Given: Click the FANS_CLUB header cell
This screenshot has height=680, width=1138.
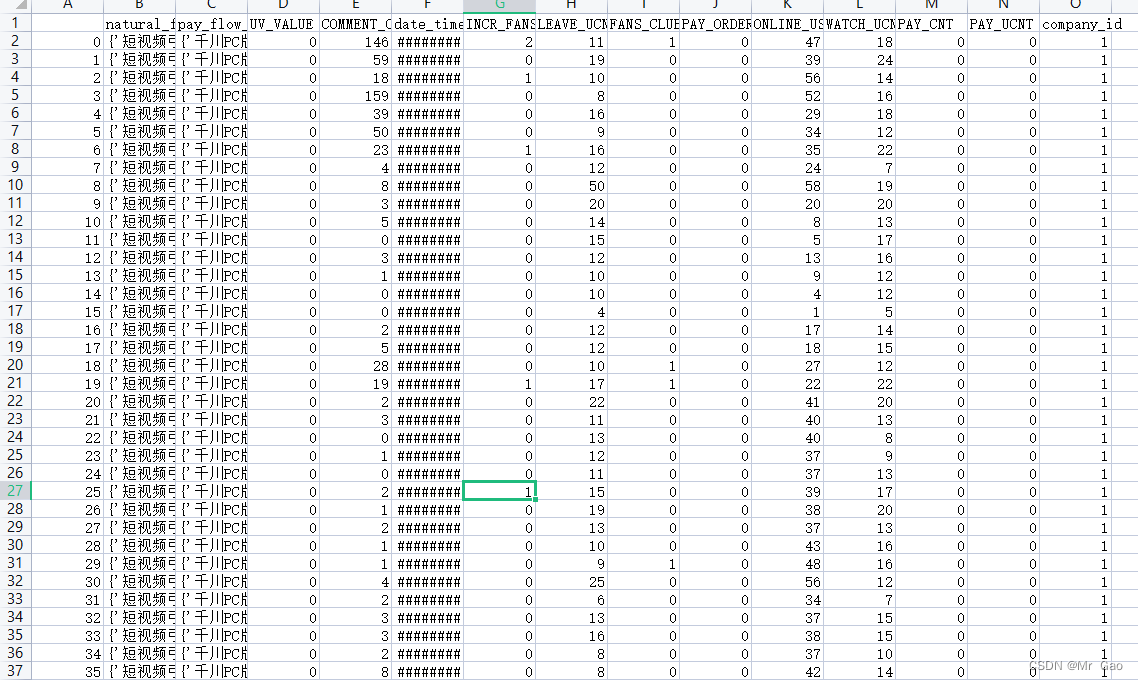Looking at the screenshot, I should pyautogui.click(x=644, y=24).
